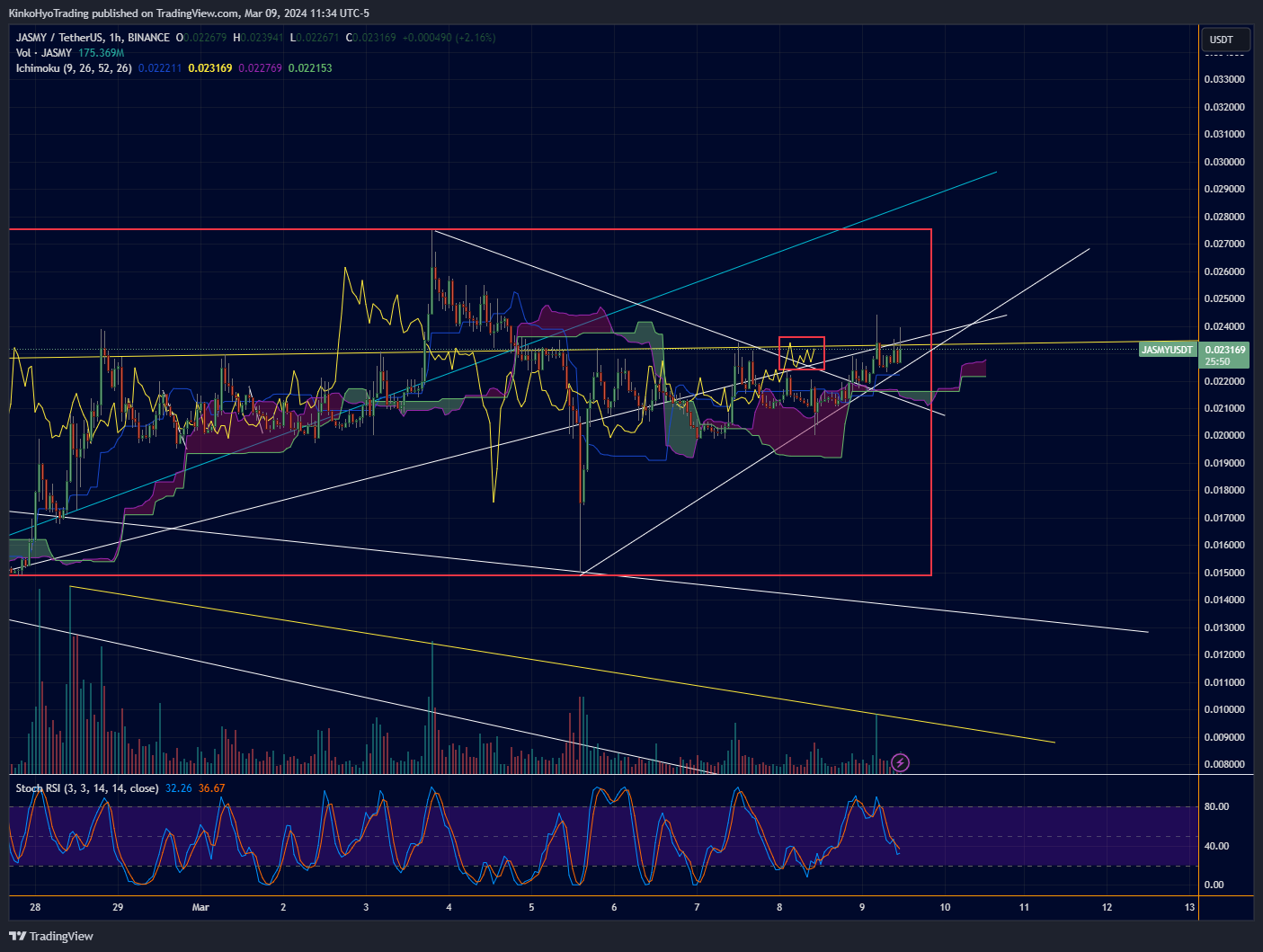Viewport: 1263px width, 952px height.
Task: Click the Stoch RSI K value 32.26
Action: 179,788
